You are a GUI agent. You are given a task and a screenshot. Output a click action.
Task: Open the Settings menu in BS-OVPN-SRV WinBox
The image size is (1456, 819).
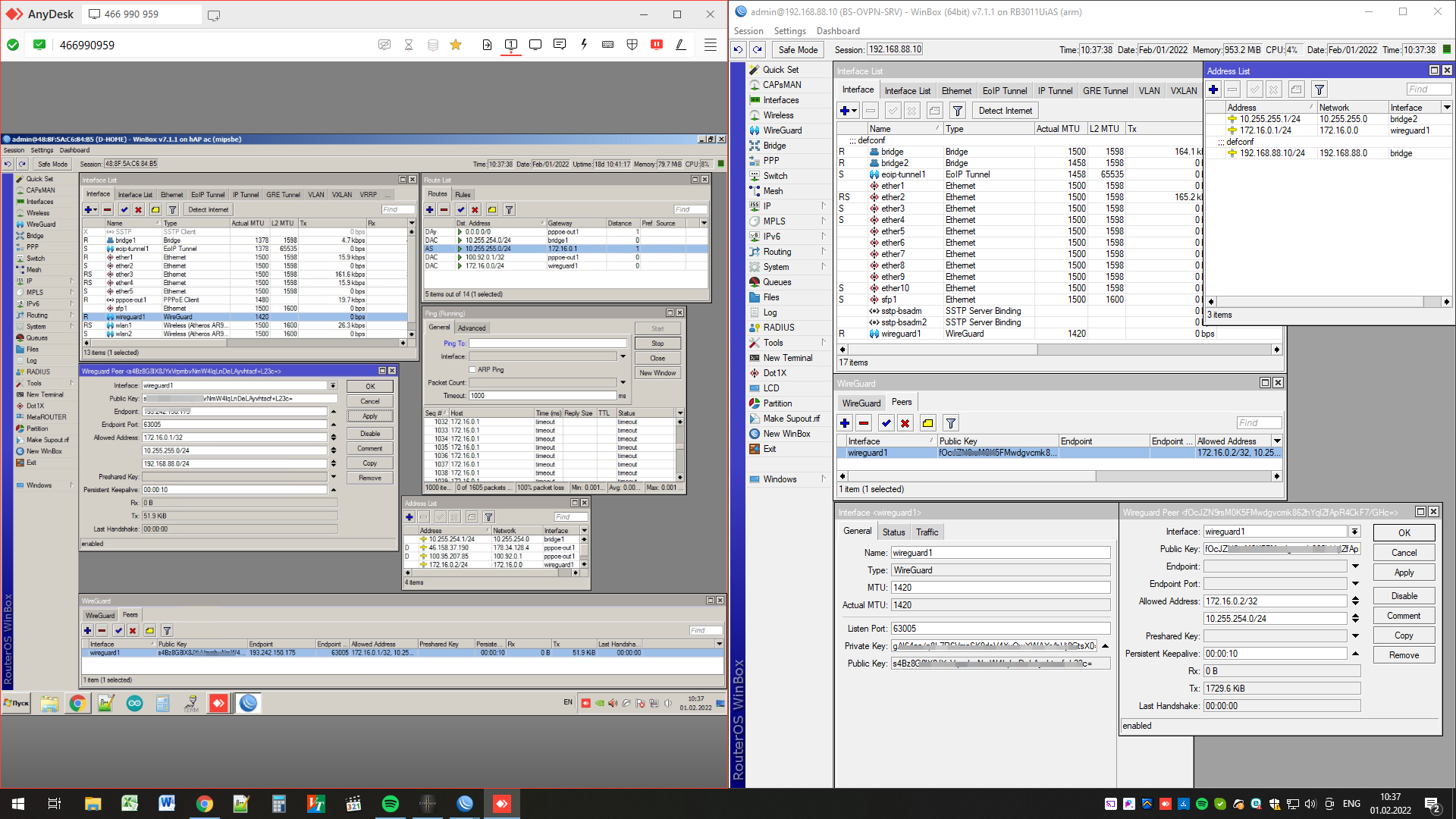point(789,31)
